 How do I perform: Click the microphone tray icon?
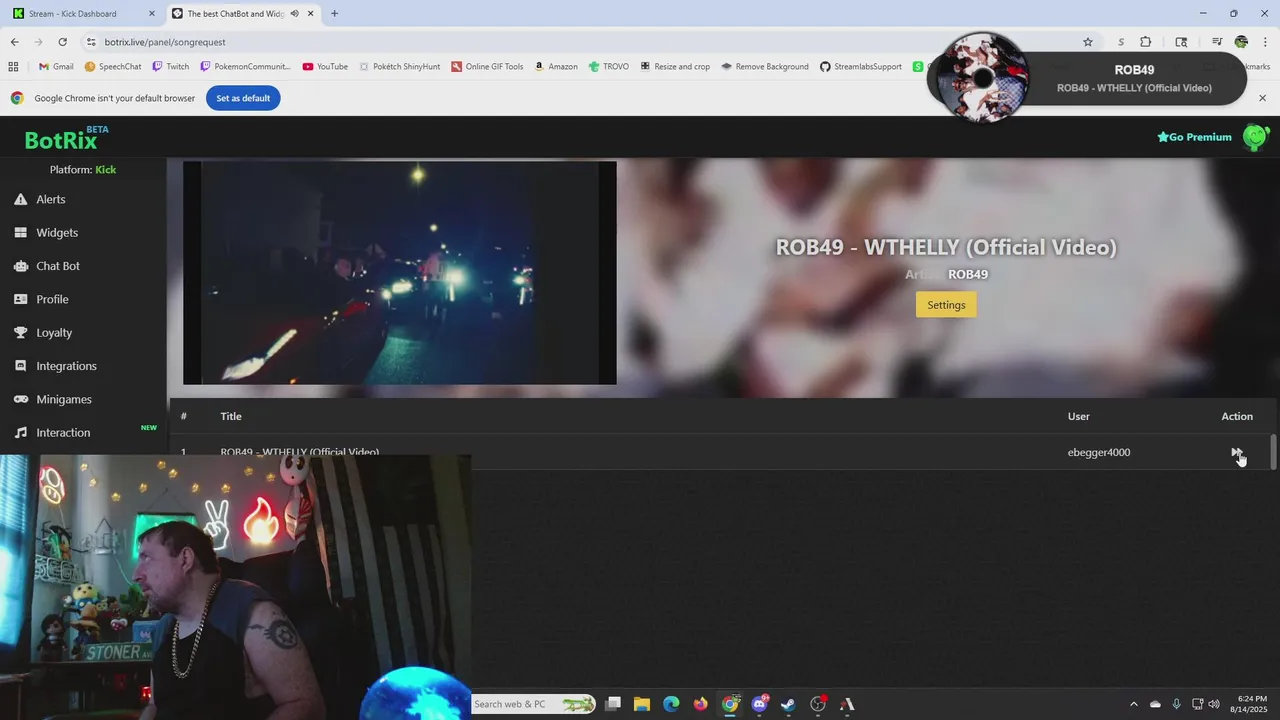(1176, 704)
